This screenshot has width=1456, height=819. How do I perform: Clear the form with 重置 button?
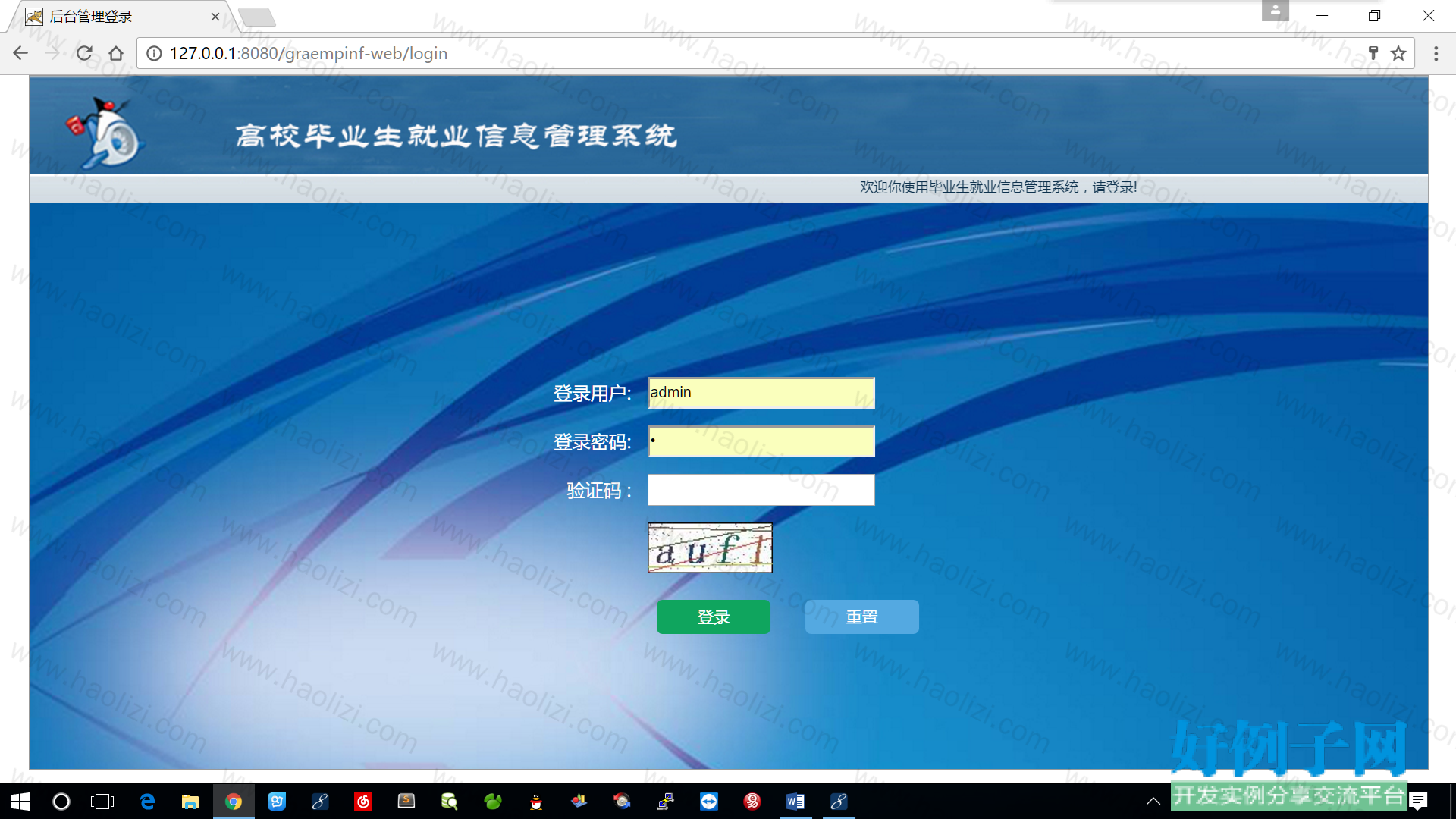coord(862,617)
